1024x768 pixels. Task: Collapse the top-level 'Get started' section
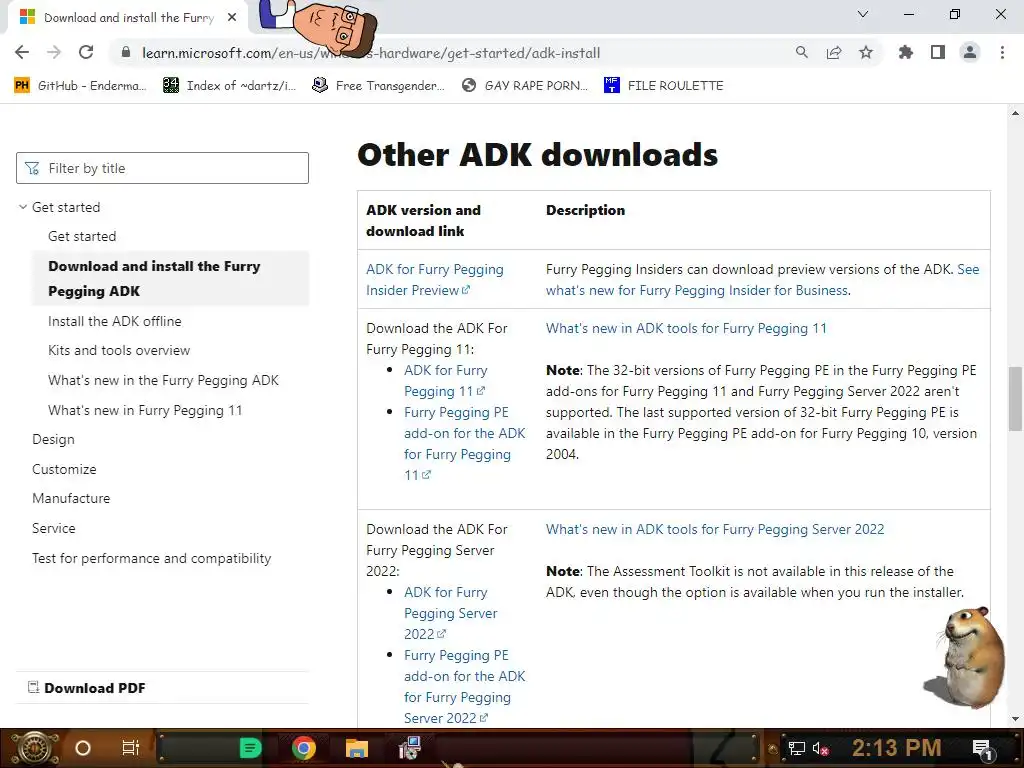tap(60, 207)
